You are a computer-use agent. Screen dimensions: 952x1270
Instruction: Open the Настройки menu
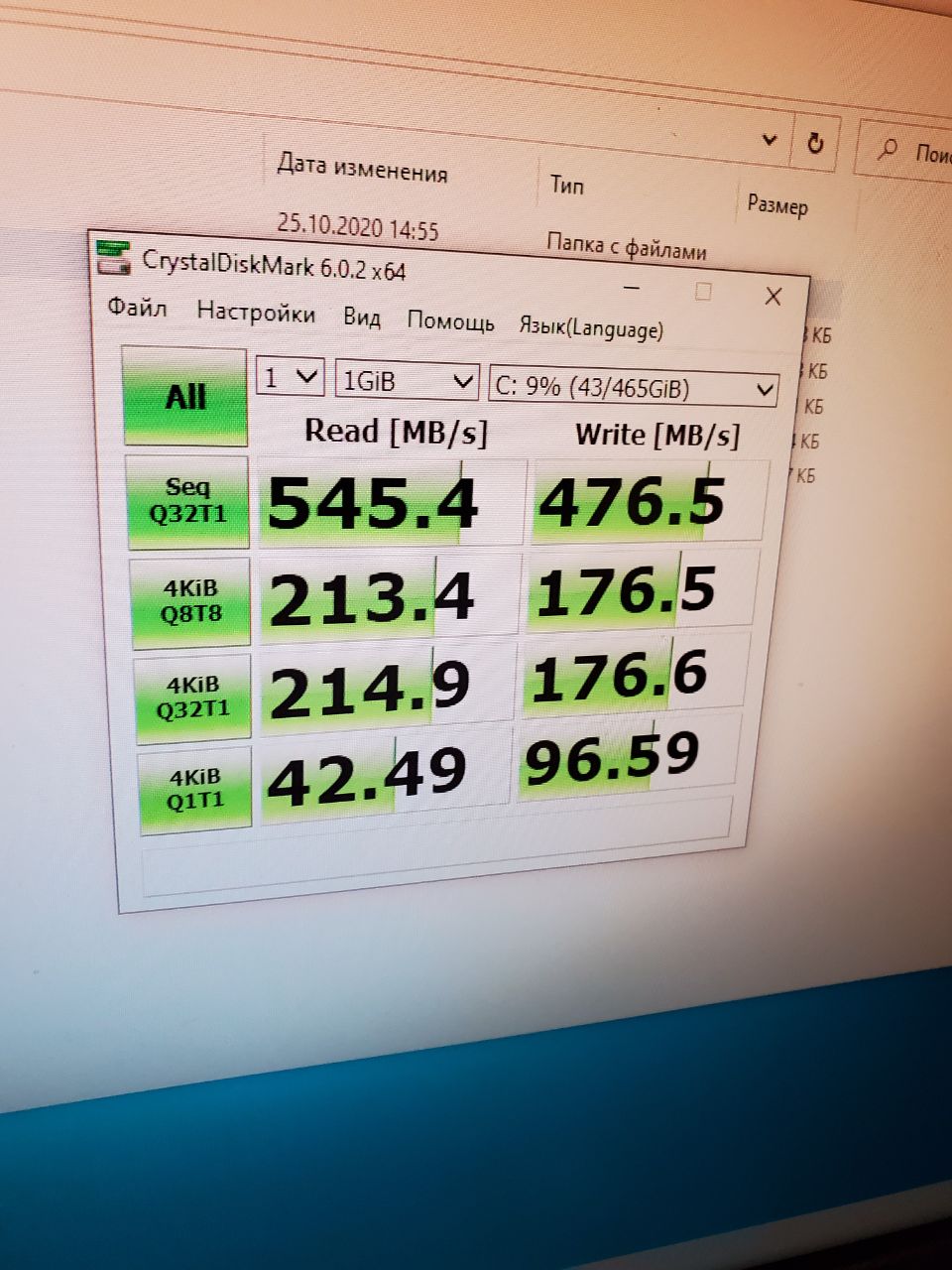pos(256,314)
